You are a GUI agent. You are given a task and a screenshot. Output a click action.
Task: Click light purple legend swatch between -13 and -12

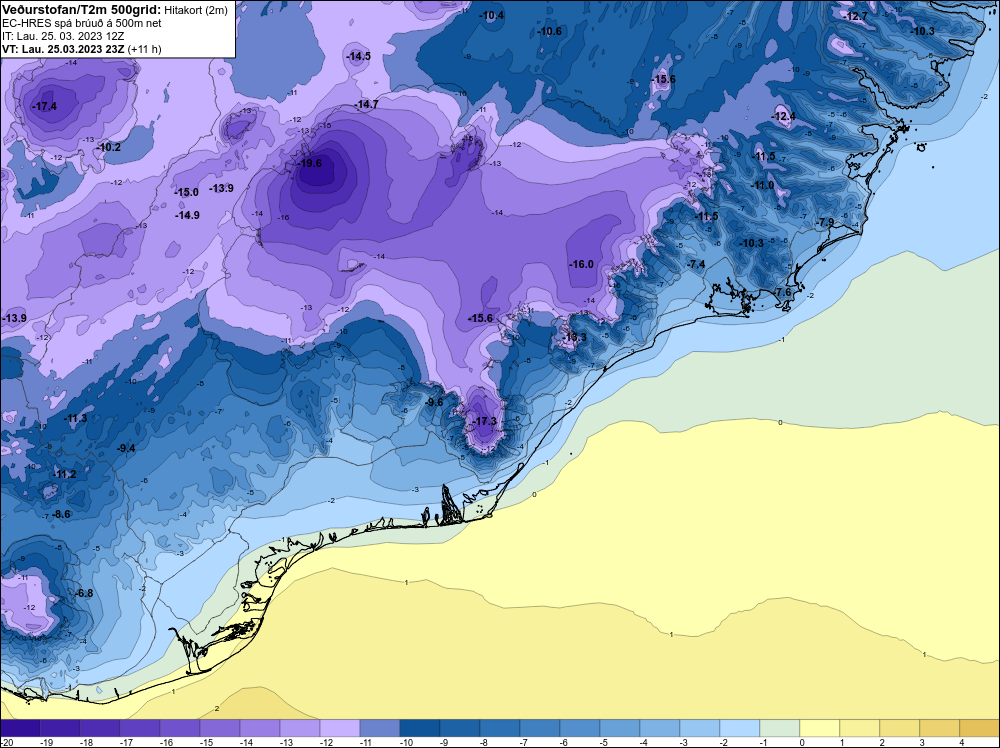[300, 728]
